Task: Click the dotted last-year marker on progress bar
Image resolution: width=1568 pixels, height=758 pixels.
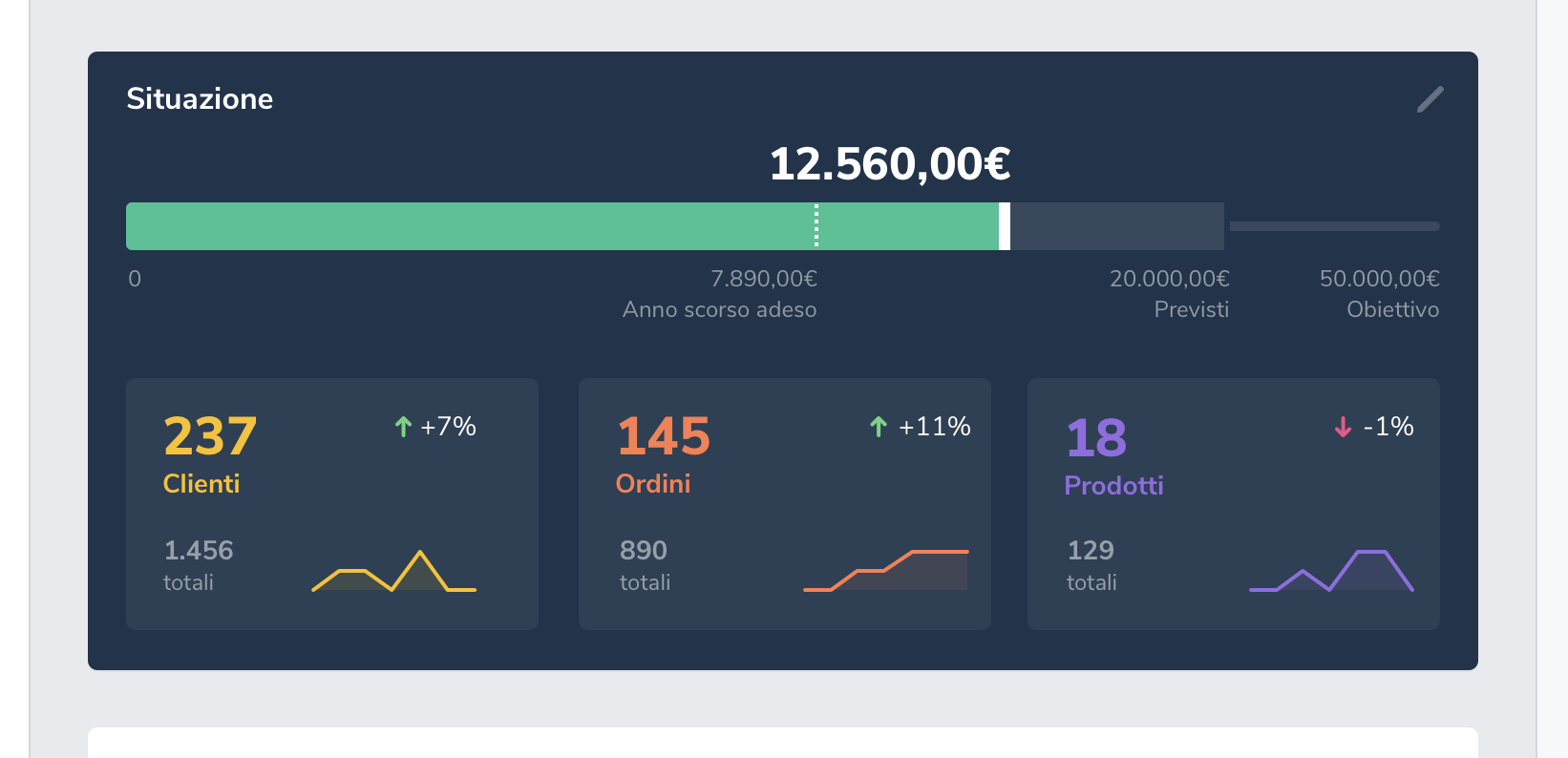Action: click(x=816, y=226)
